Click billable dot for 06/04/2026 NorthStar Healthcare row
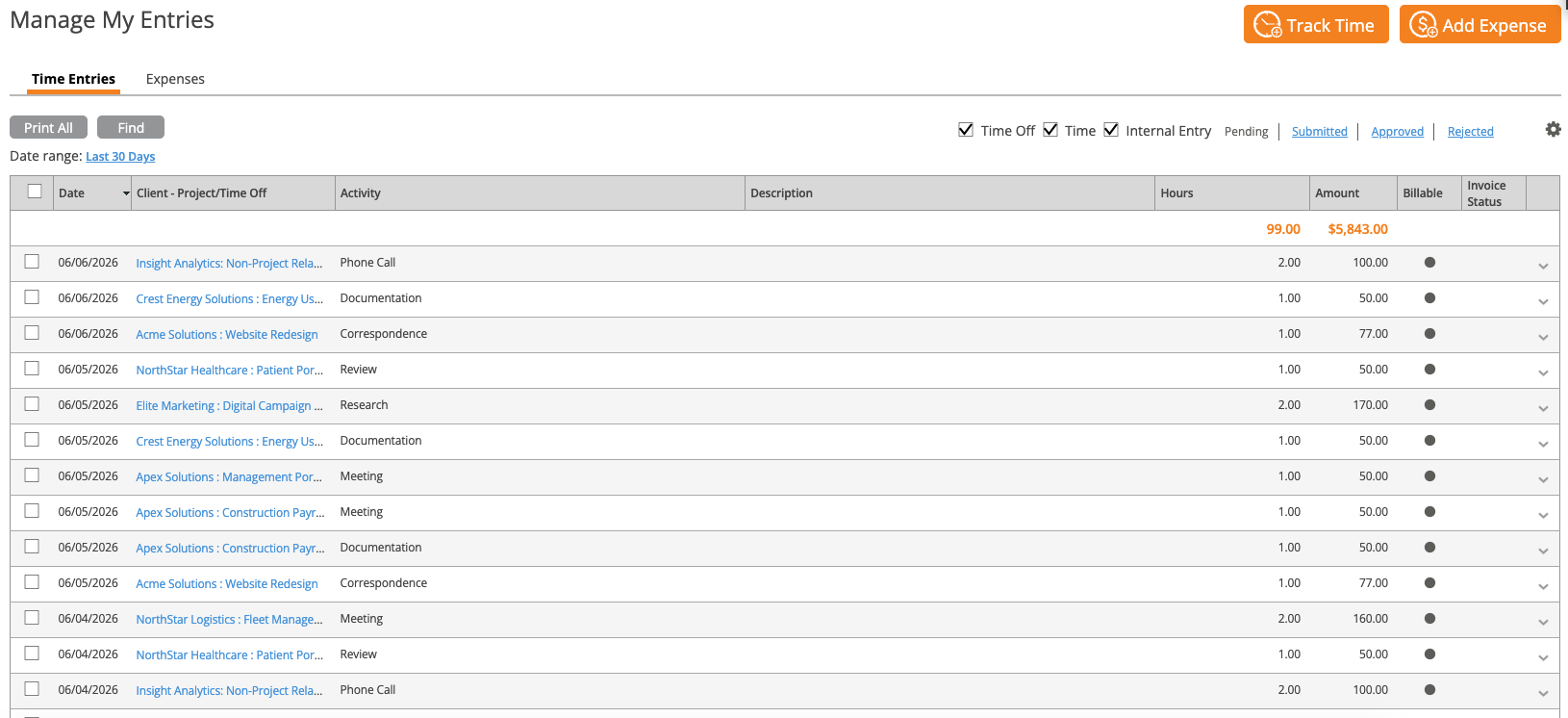 point(1429,654)
